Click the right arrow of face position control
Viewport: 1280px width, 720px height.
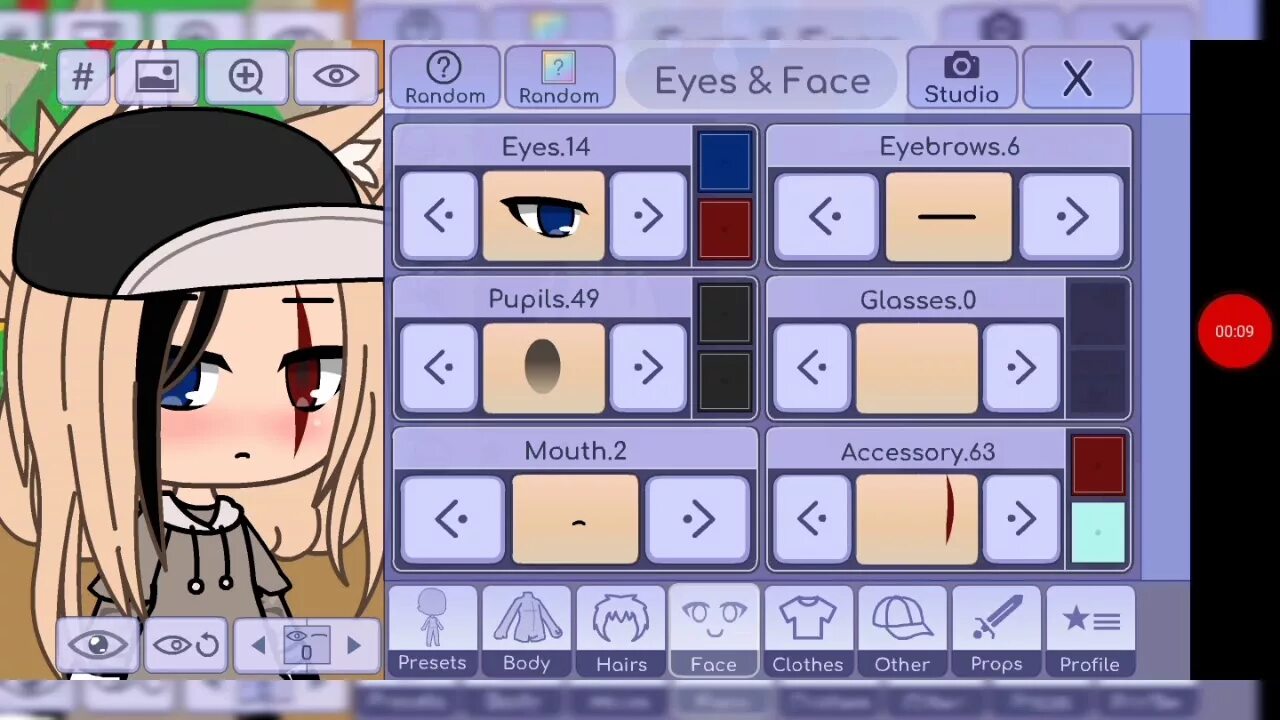coord(354,646)
